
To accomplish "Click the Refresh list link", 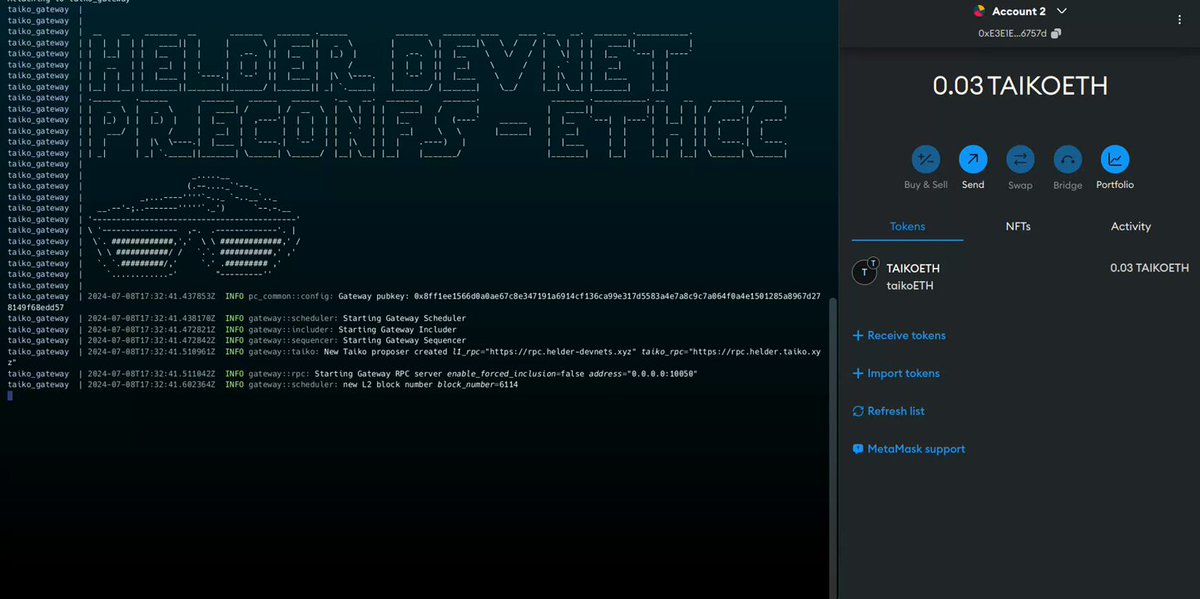I will point(896,411).
